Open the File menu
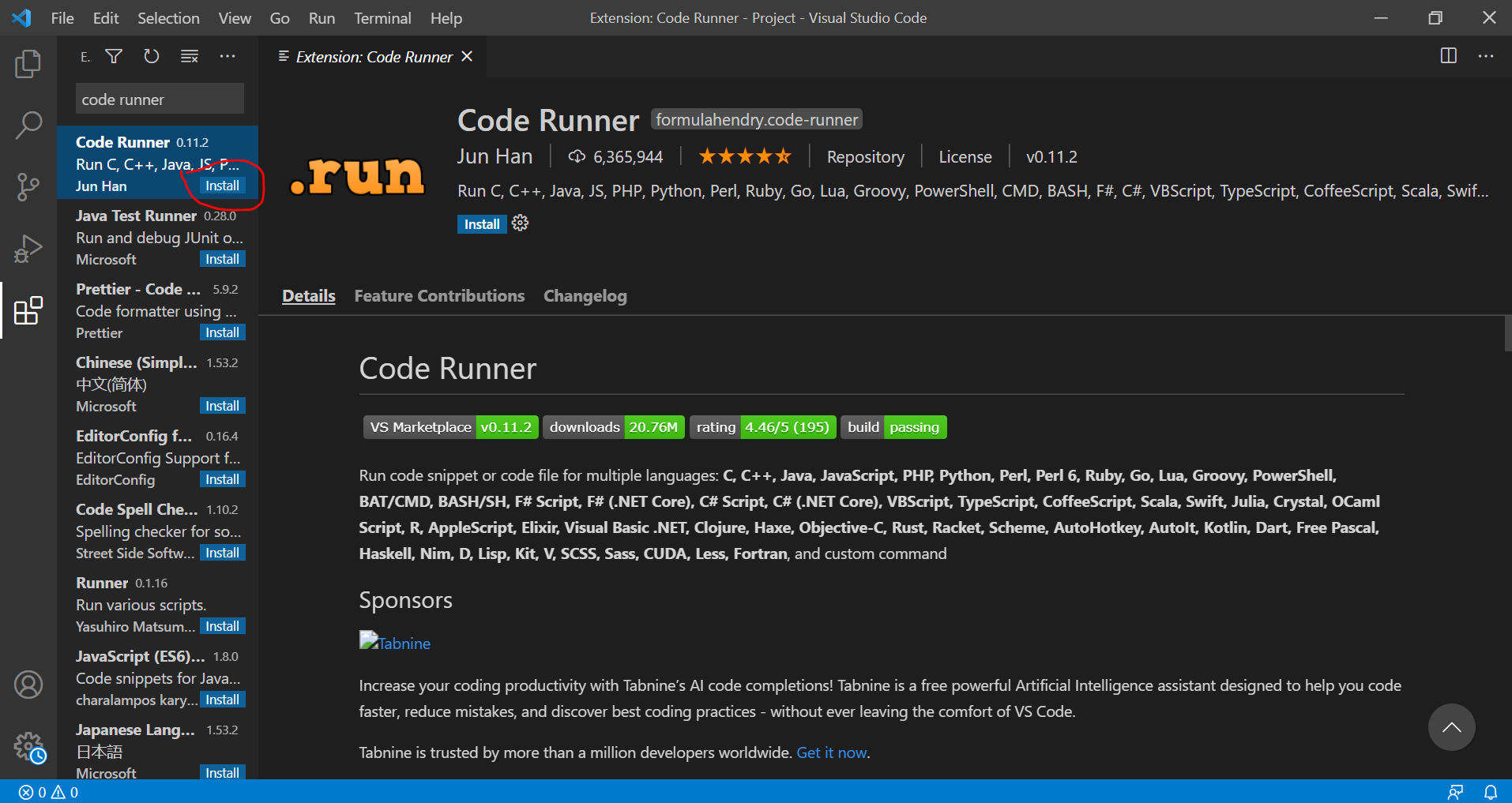This screenshot has width=1512, height=803. coord(62,18)
